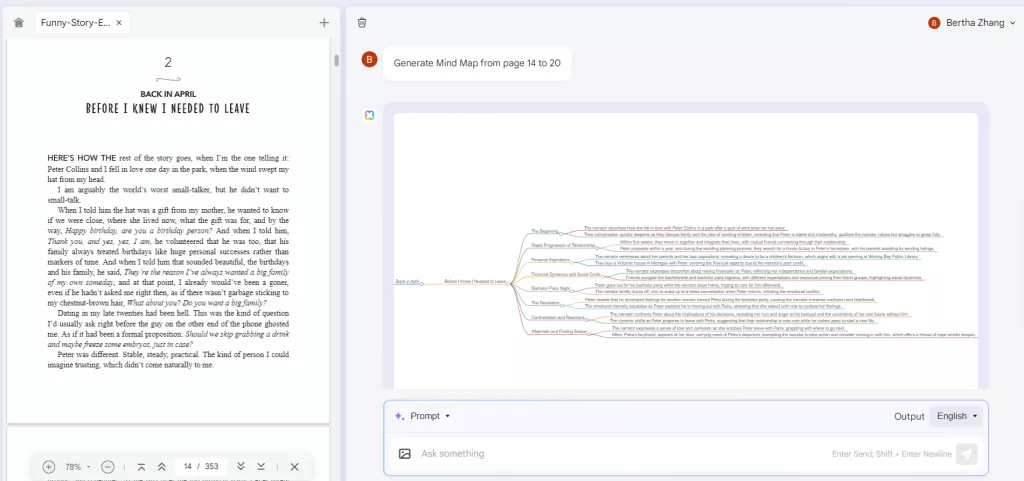The height and width of the screenshot is (481, 1024).
Task: Click the Home icon in tab bar
Action: [x=18, y=22]
